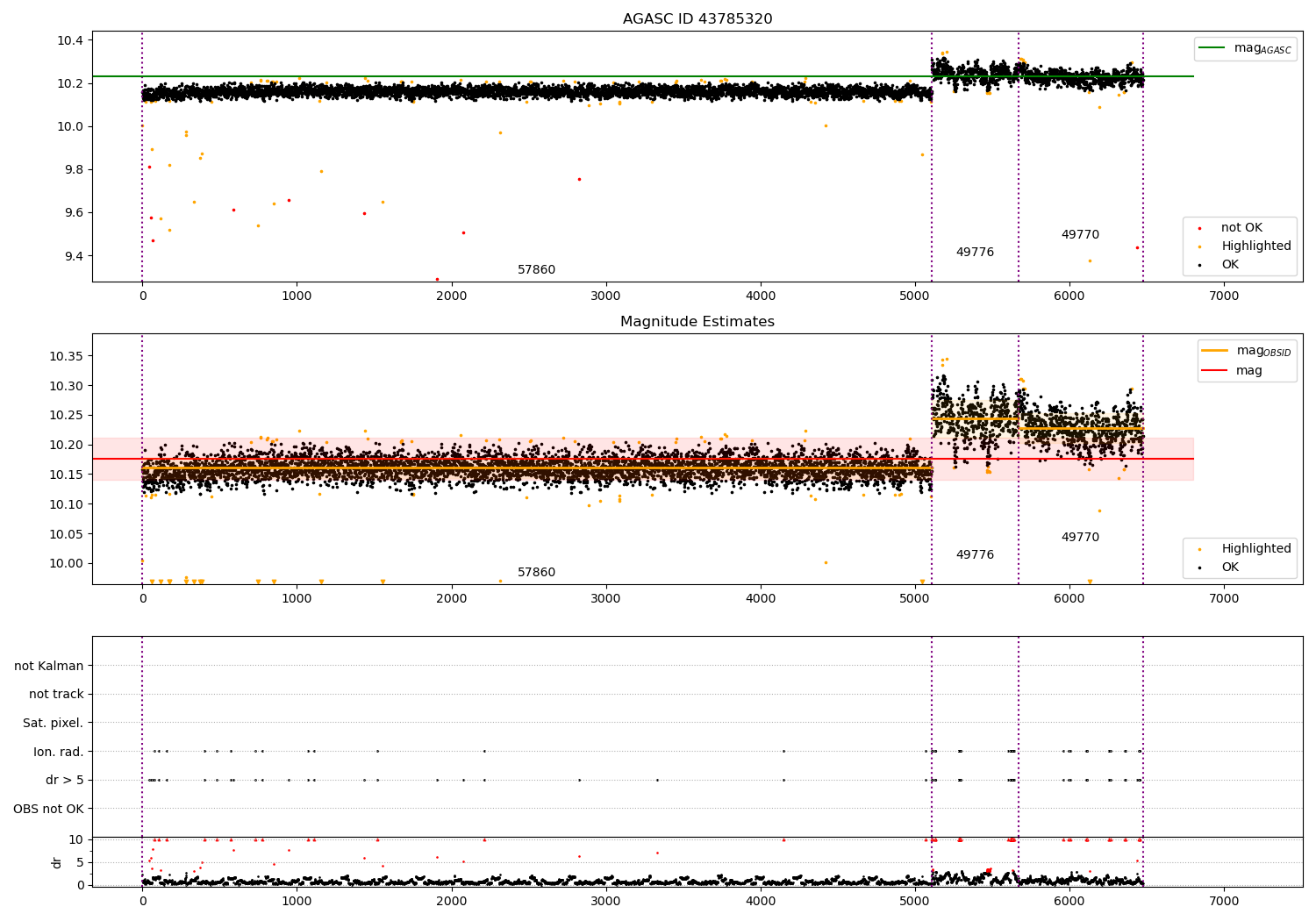This screenshot has width=1316, height=921.
Task: Click x-axis tick 4000 under Magnitude Estimates plot
Action: coord(761,599)
